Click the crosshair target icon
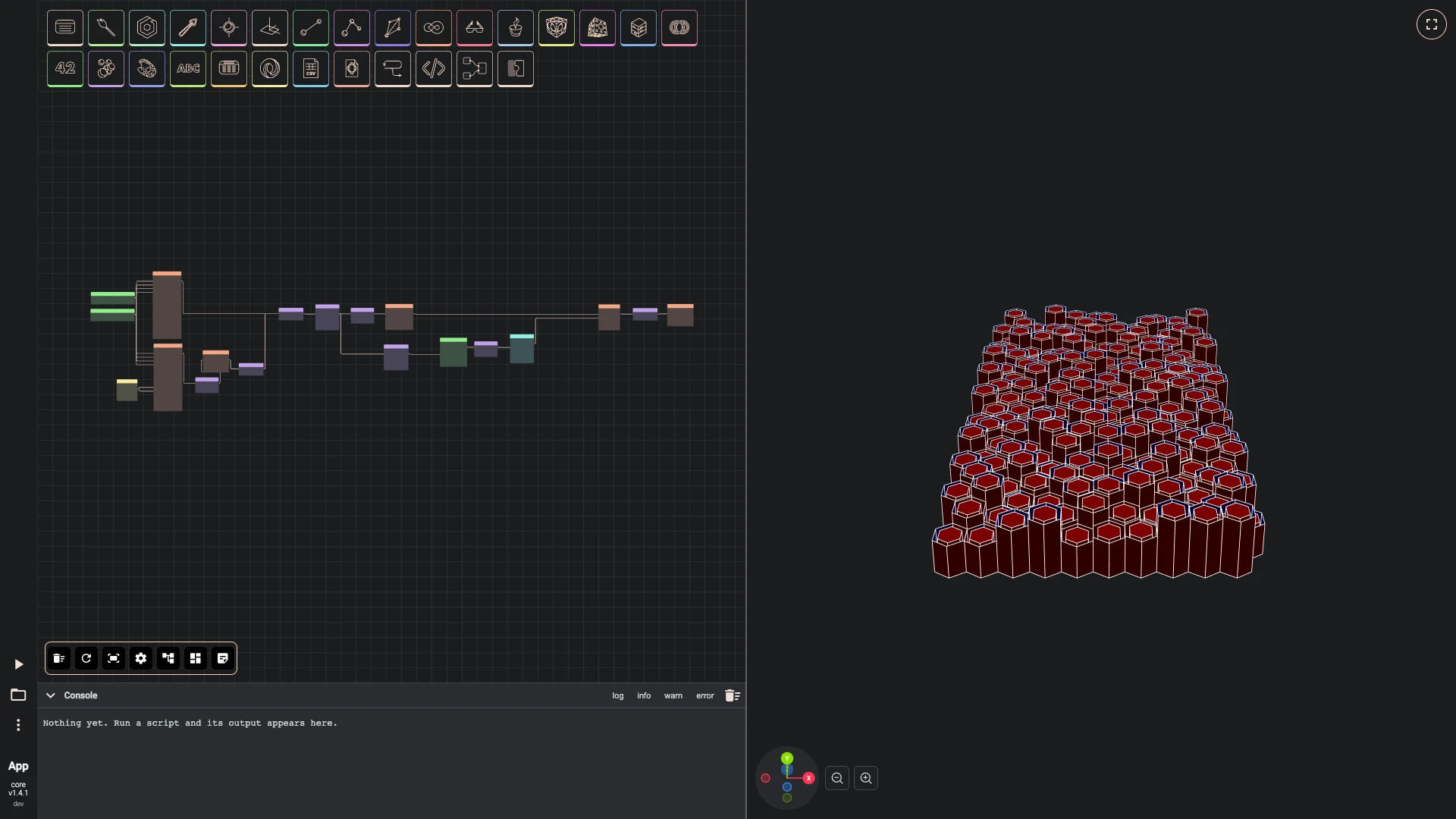 [x=229, y=28]
